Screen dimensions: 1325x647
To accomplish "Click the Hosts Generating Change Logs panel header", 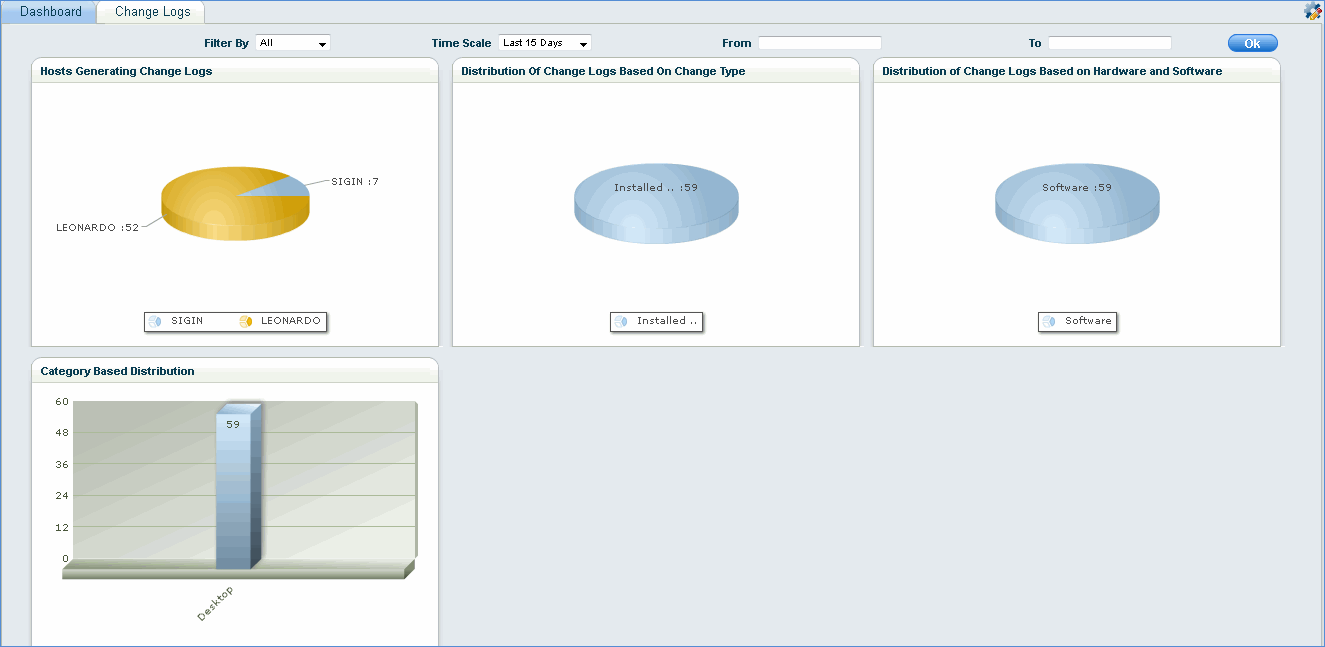I will [126, 71].
